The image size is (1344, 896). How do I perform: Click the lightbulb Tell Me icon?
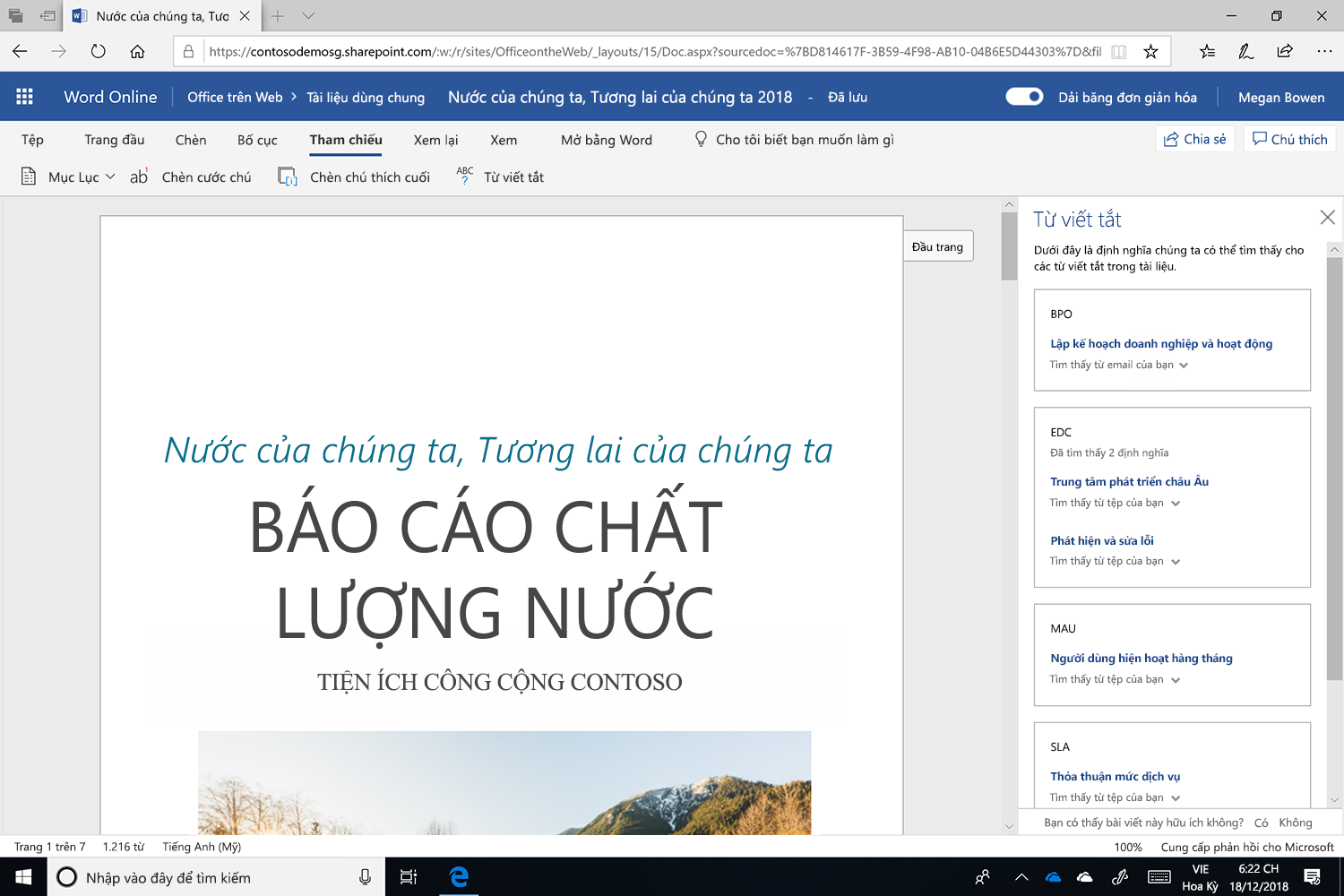pyautogui.click(x=701, y=139)
